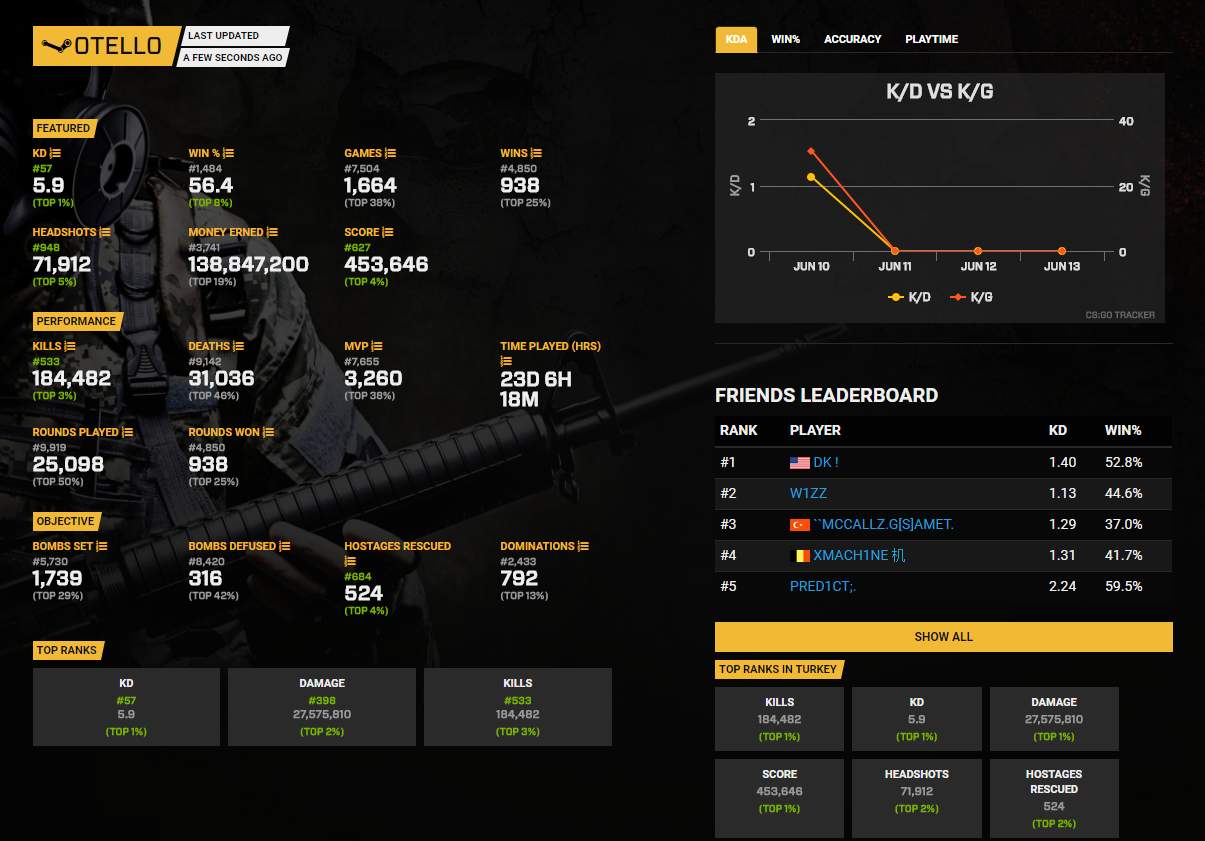
Task: Switch to the WIN% chart tab
Action: click(x=785, y=39)
